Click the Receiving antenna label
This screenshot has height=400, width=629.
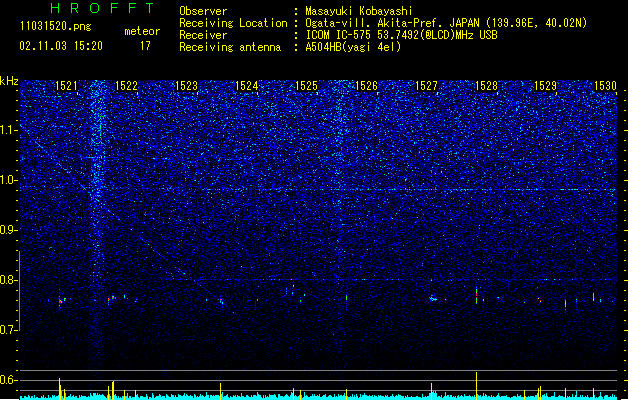[x=230, y=47]
